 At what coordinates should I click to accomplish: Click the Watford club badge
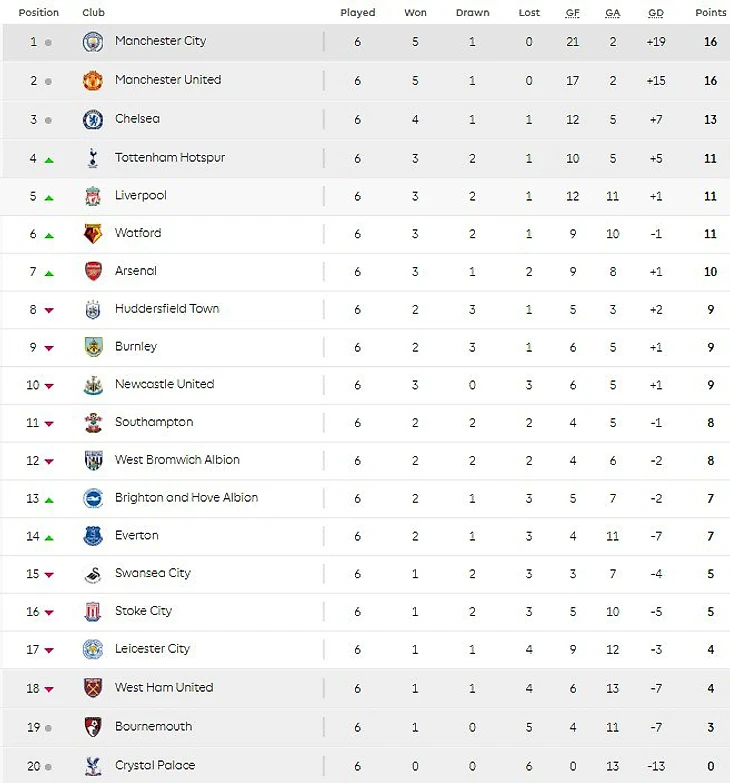(x=93, y=234)
